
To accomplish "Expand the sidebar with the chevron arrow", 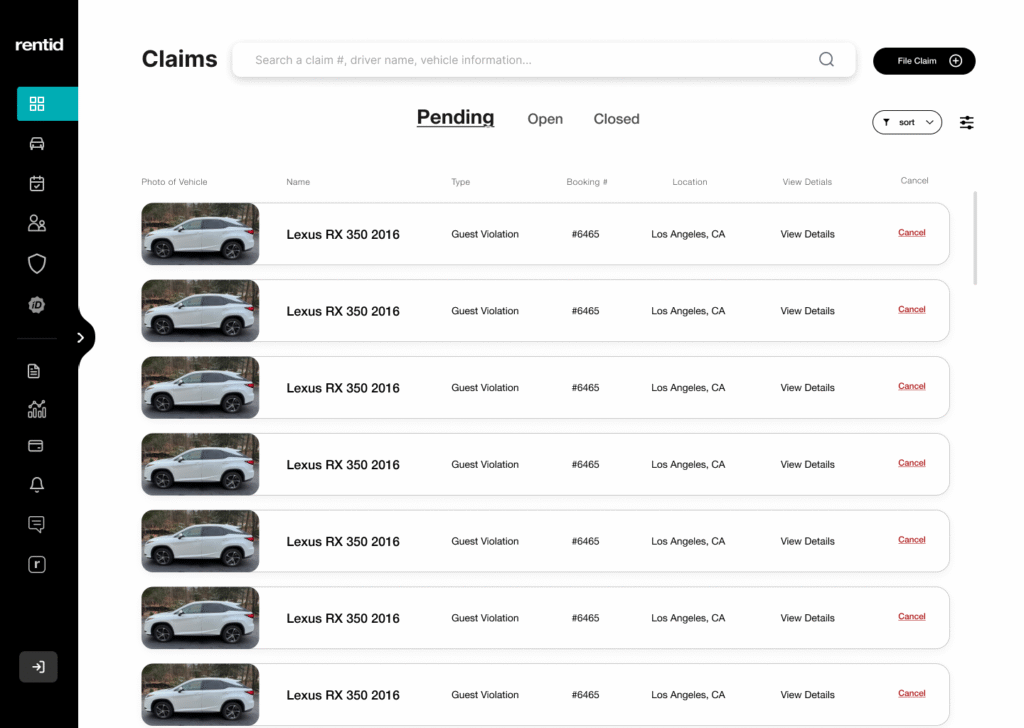I will [x=82, y=338].
